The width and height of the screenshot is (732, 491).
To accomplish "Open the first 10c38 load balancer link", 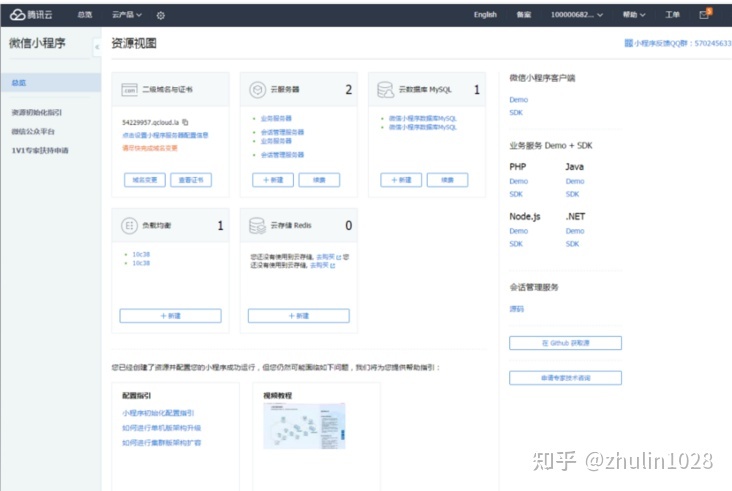I will pyautogui.click(x=141, y=254).
